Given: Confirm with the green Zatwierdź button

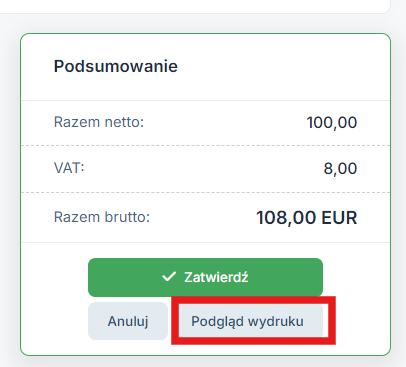Looking at the screenshot, I should click(x=205, y=277).
